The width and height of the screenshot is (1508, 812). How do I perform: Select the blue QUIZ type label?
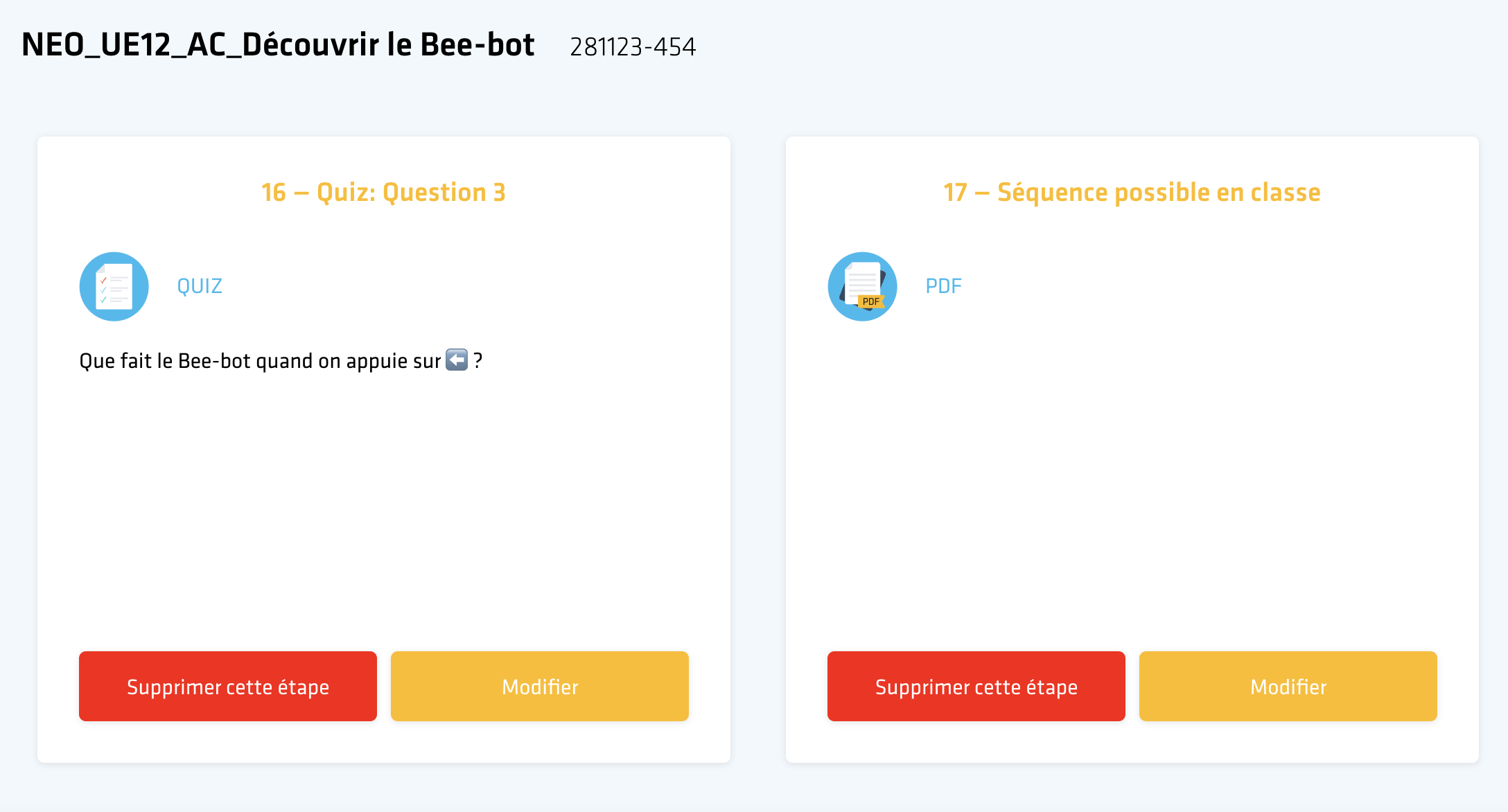click(x=200, y=286)
